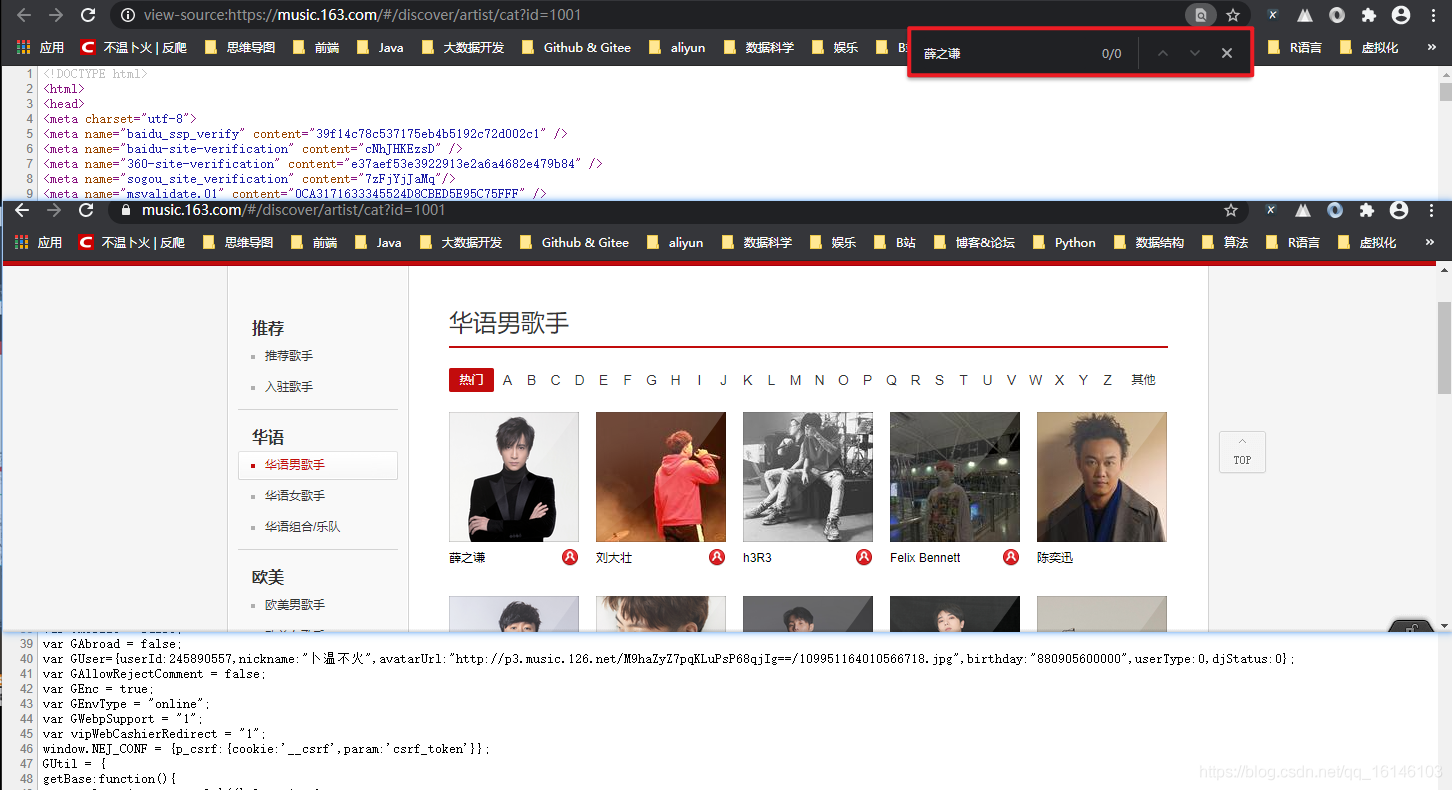Go back in the music.163.com window
Viewport: 1452px width, 790px height.
pos(22,210)
